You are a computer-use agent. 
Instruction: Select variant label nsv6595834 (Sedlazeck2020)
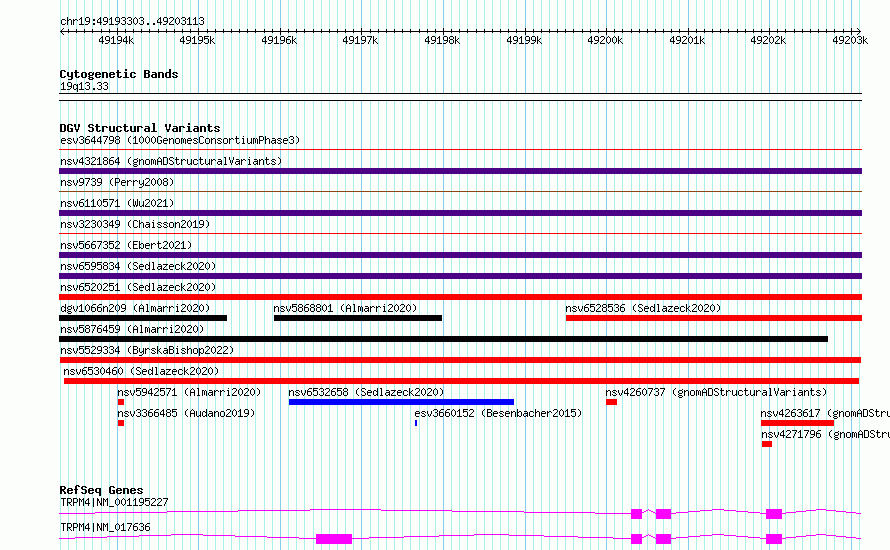tap(138, 266)
